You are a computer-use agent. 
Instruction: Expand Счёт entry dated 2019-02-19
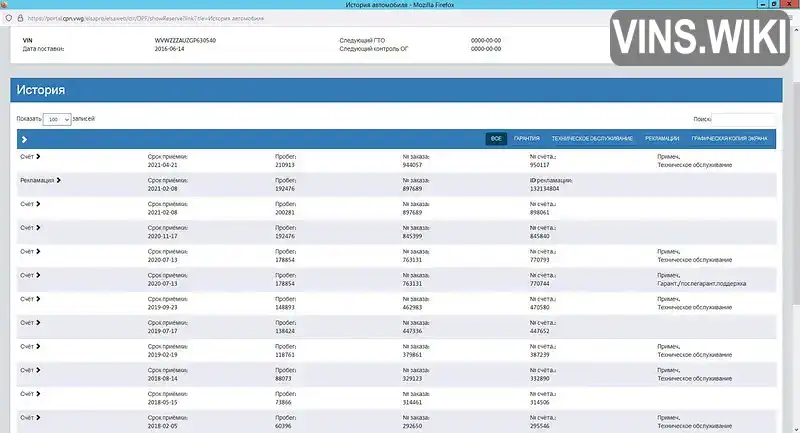[38, 346]
